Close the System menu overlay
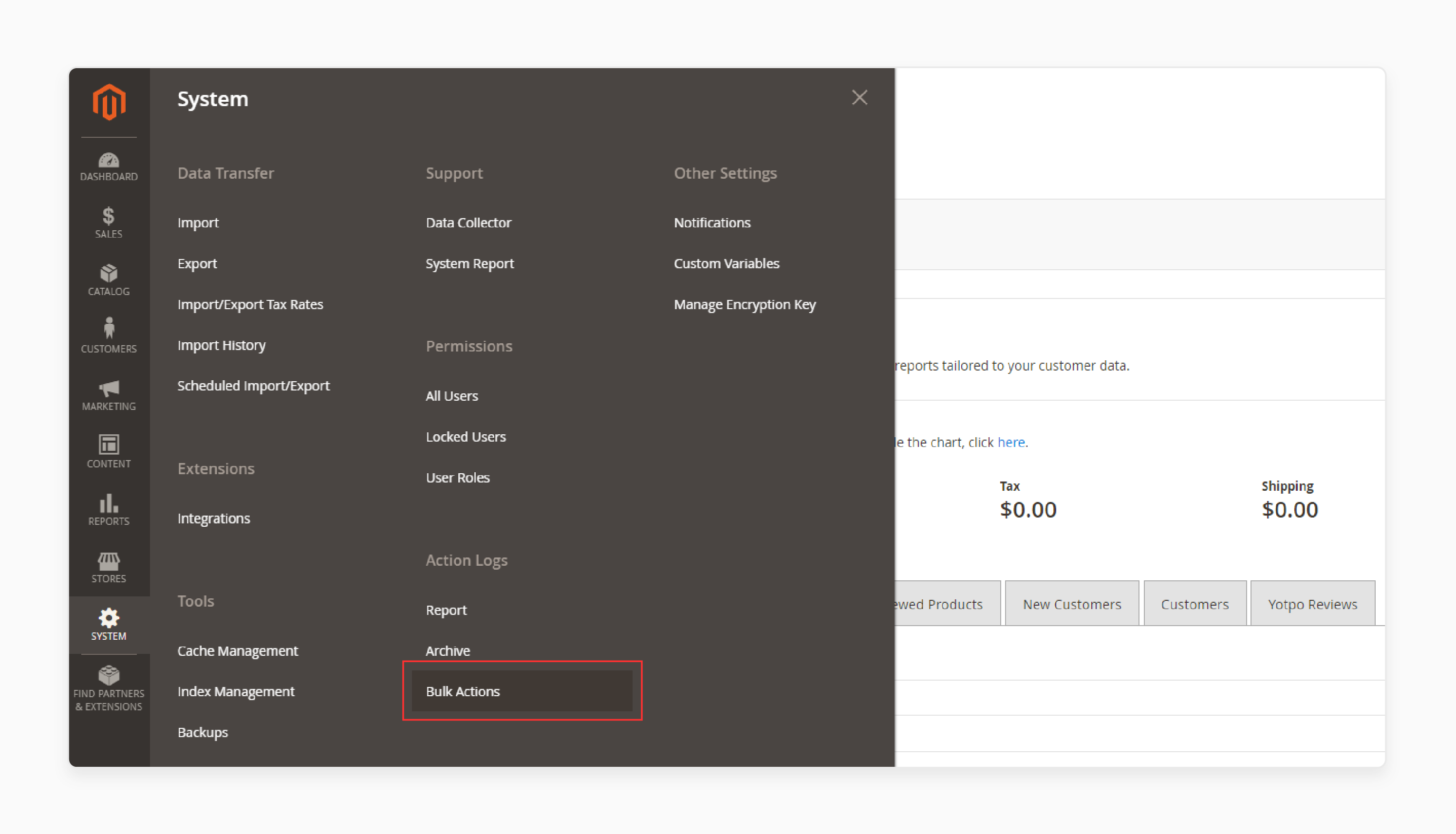Screen dimensions: 1456x834 858,97
